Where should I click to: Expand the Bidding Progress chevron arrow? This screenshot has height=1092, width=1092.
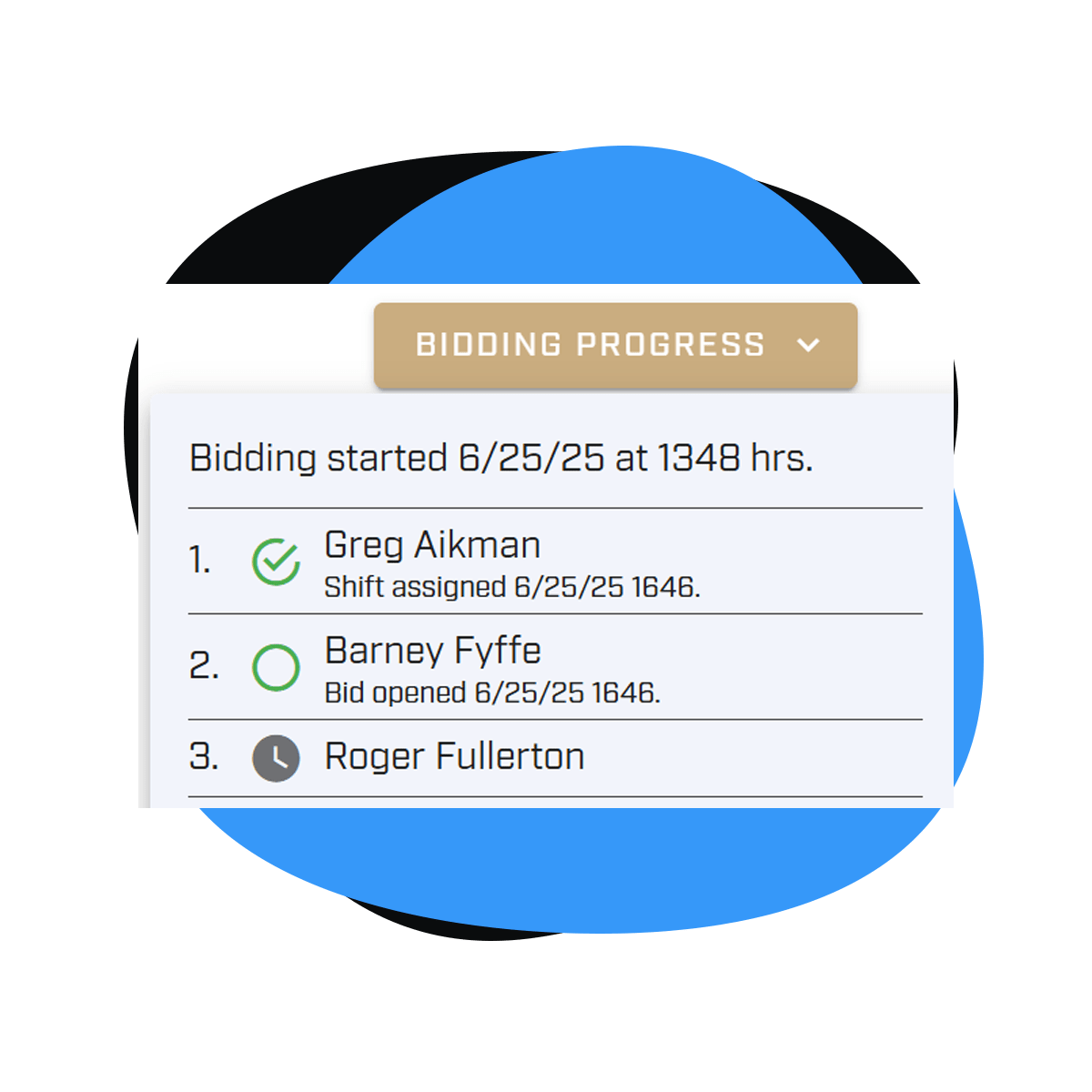(808, 346)
